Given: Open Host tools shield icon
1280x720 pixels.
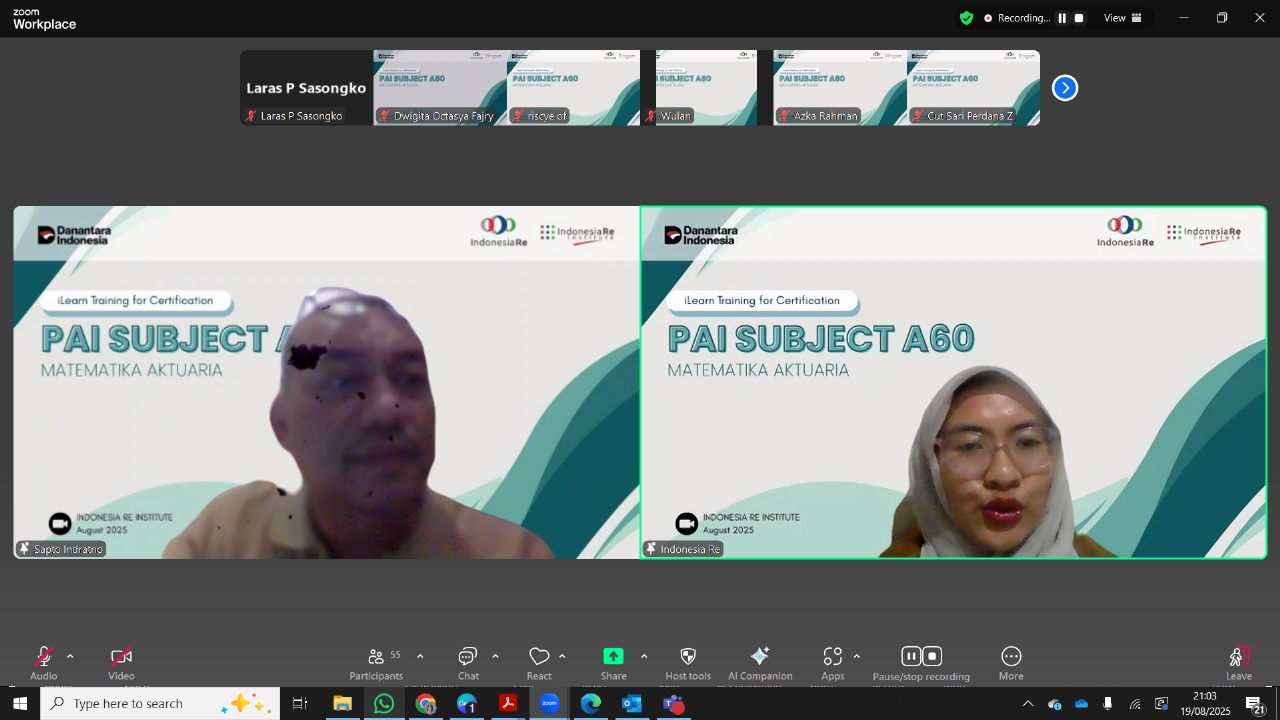Looking at the screenshot, I should click(x=688, y=662).
